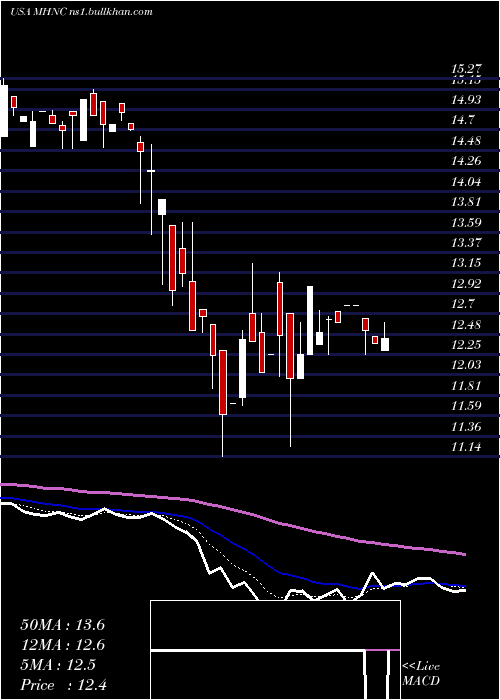
Task: Click the 14.48 price axis label
Action: pos(466,141)
